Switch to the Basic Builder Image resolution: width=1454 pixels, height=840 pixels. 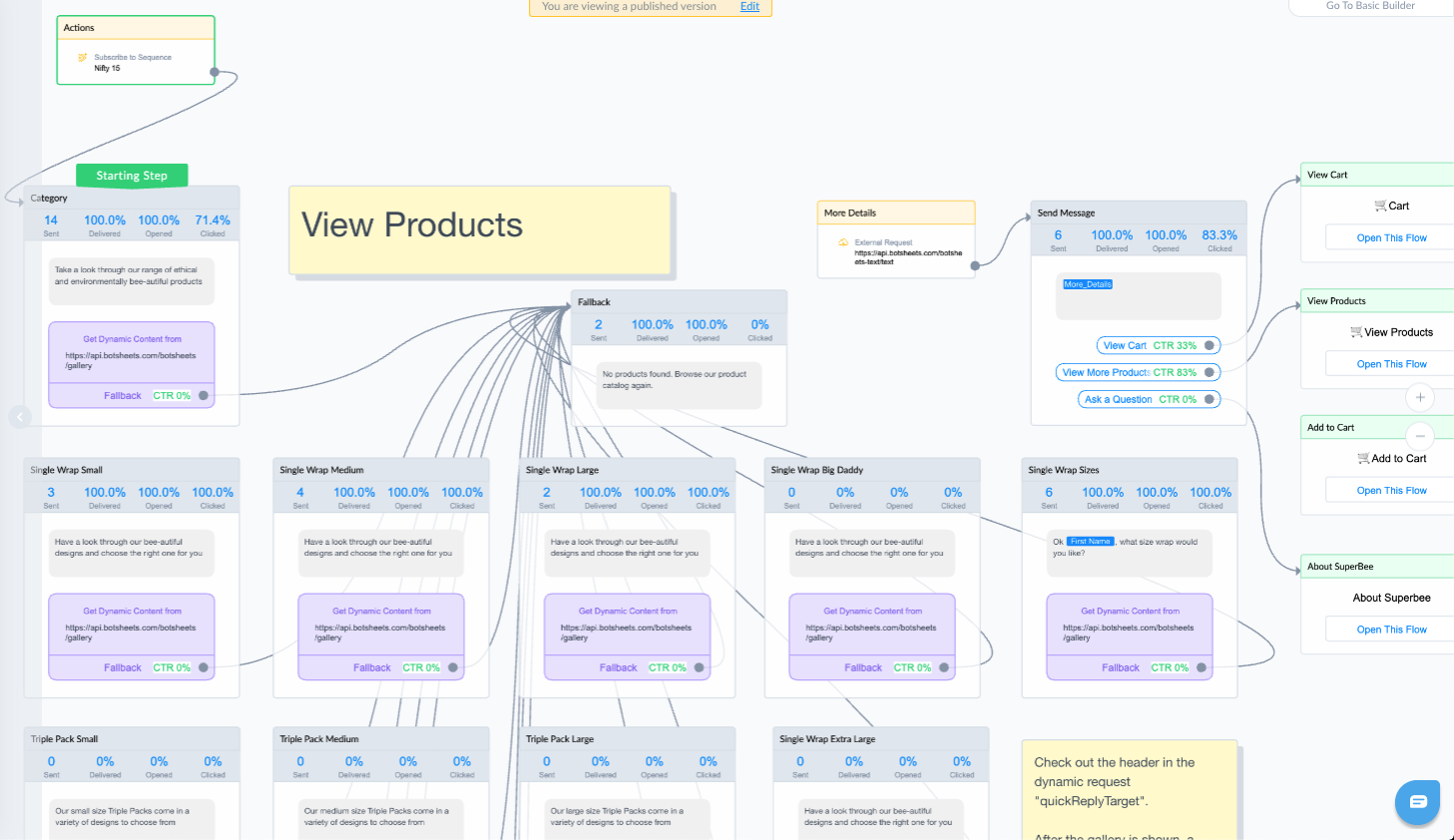1371,6
